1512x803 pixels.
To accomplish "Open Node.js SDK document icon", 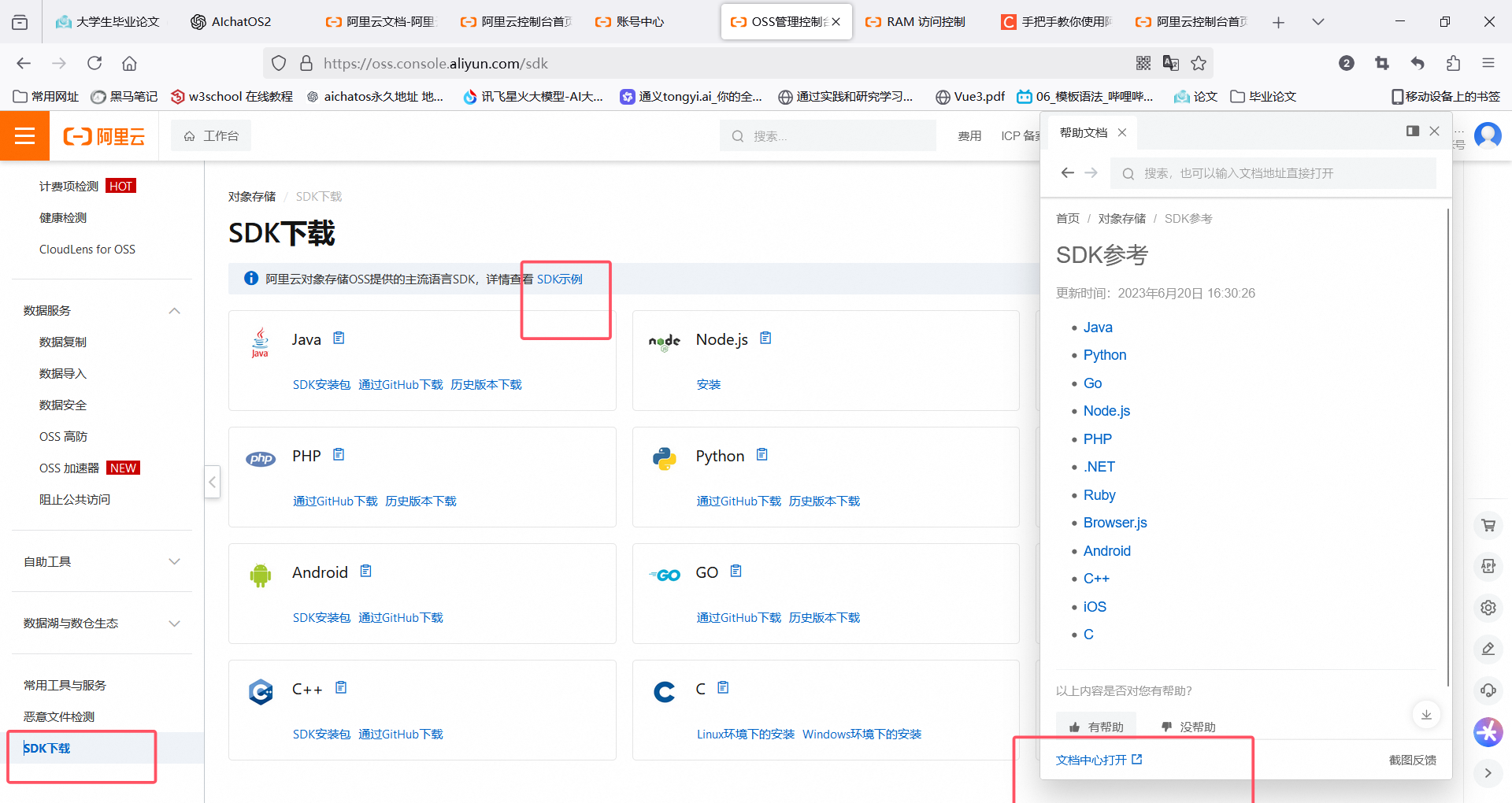I will click(765, 339).
